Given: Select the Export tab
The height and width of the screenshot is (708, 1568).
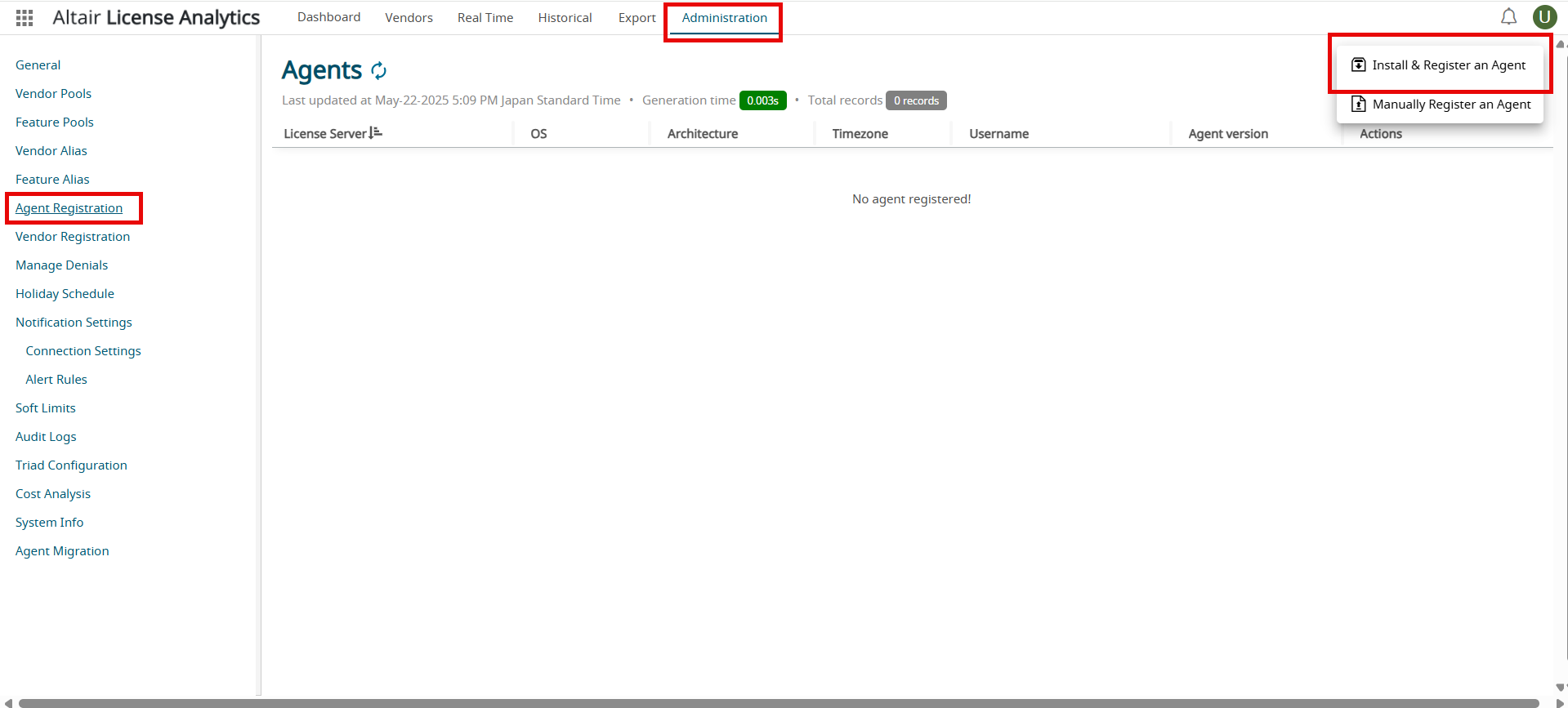Looking at the screenshot, I should [637, 17].
